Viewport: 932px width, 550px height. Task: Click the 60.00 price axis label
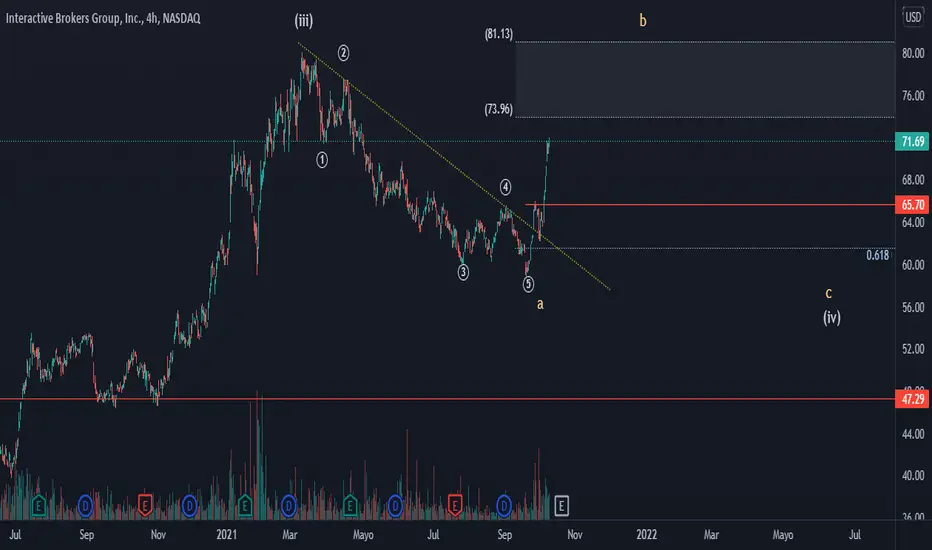[912, 265]
